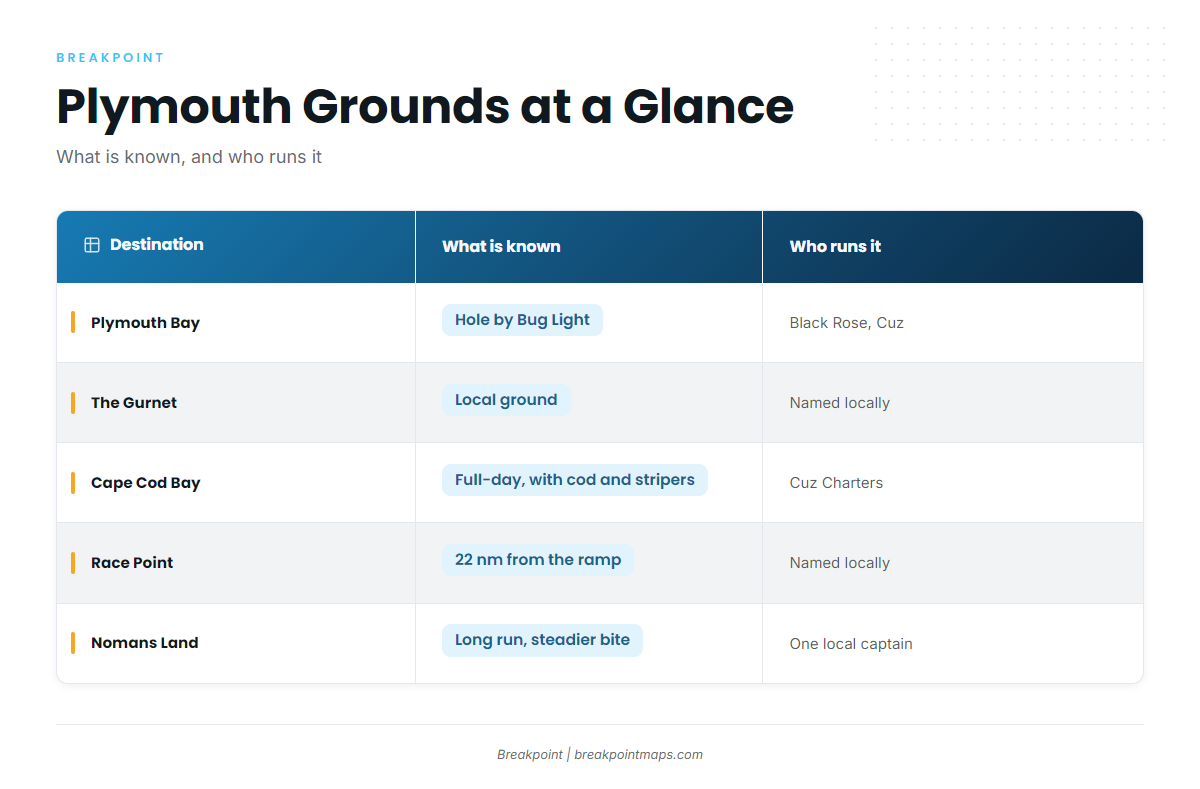Click the Long run, steadier bite tag
This screenshot has height=789, width=1200.
[542, 640]
